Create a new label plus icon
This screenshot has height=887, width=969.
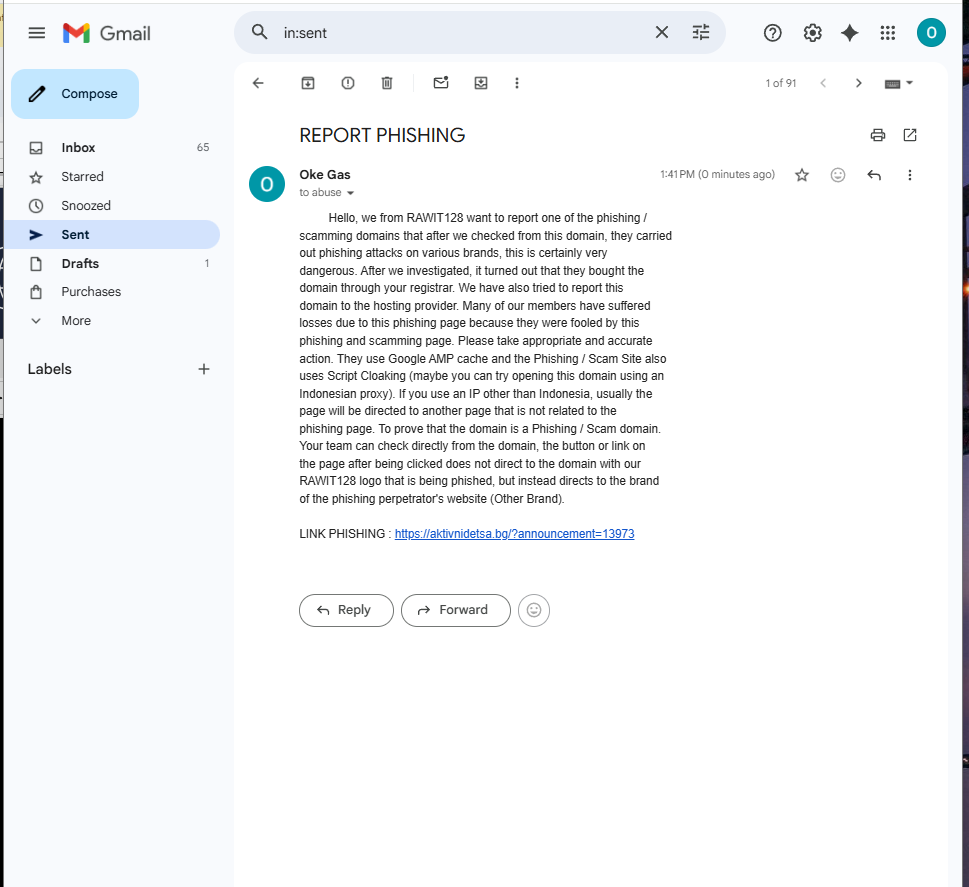[x=204, y=369]
